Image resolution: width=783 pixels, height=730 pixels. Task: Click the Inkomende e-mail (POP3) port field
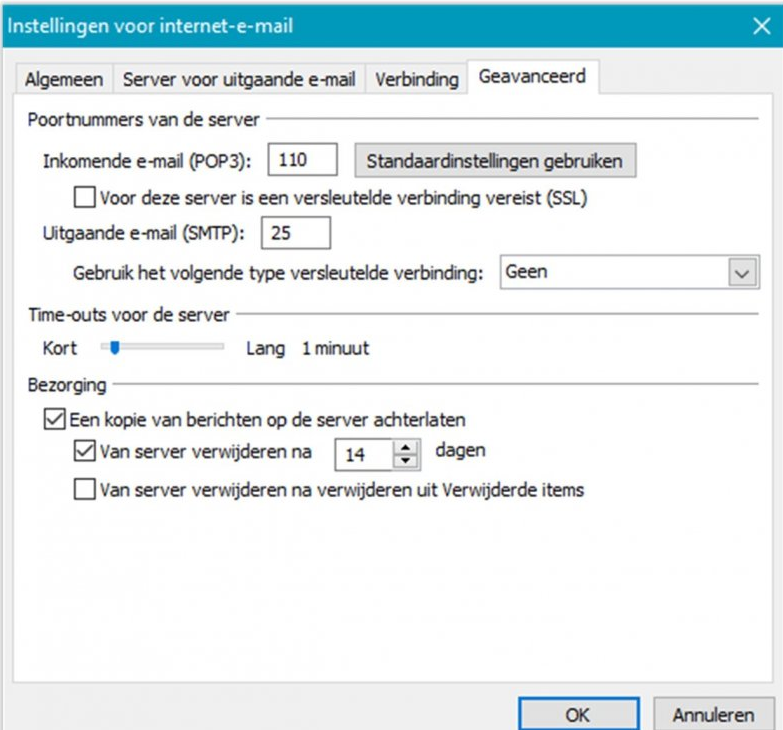(303, 160)
